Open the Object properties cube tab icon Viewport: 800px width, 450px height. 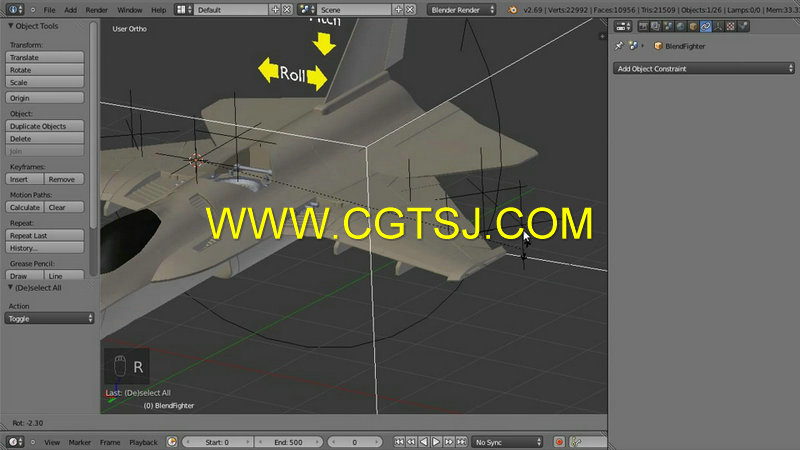[693, 26]
